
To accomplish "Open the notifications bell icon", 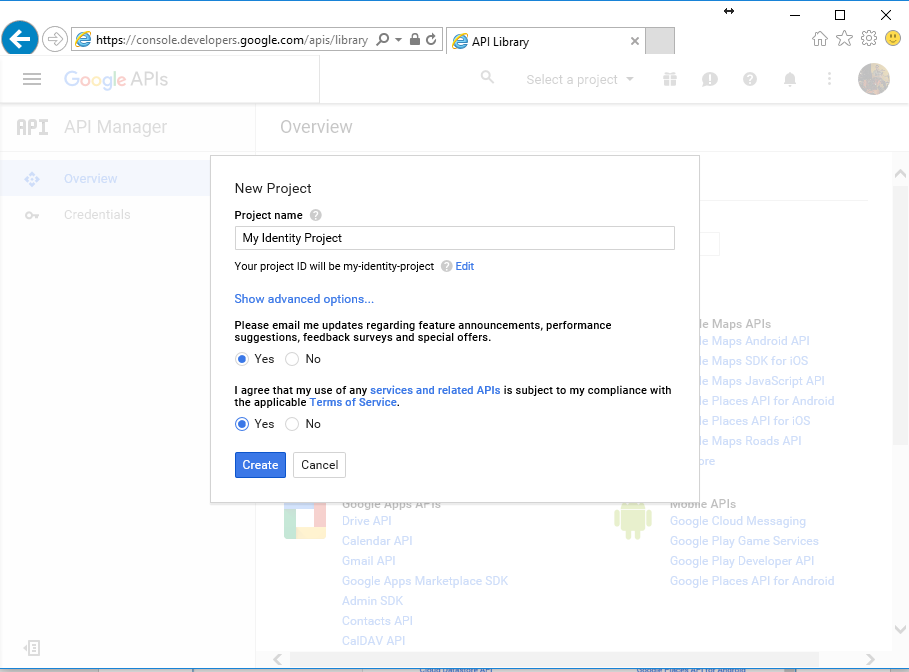I will [790, 79].
